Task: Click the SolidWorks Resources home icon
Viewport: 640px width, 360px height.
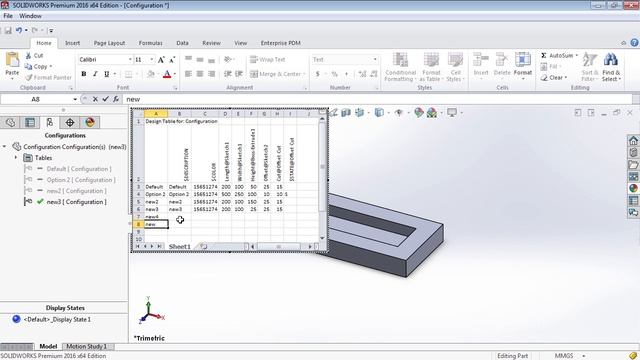Action: pos(633,141)
